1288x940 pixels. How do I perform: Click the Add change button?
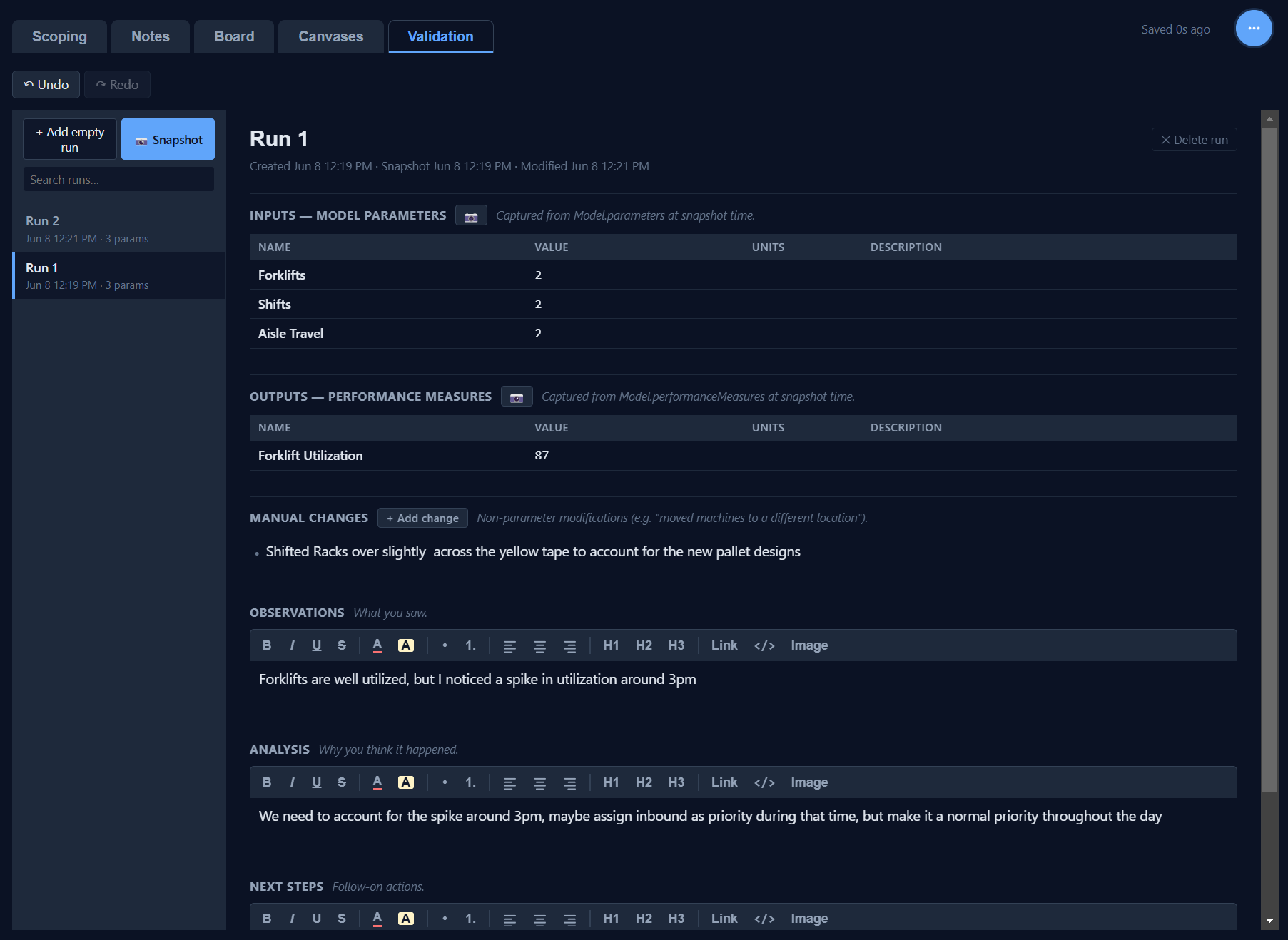(422, 518)
